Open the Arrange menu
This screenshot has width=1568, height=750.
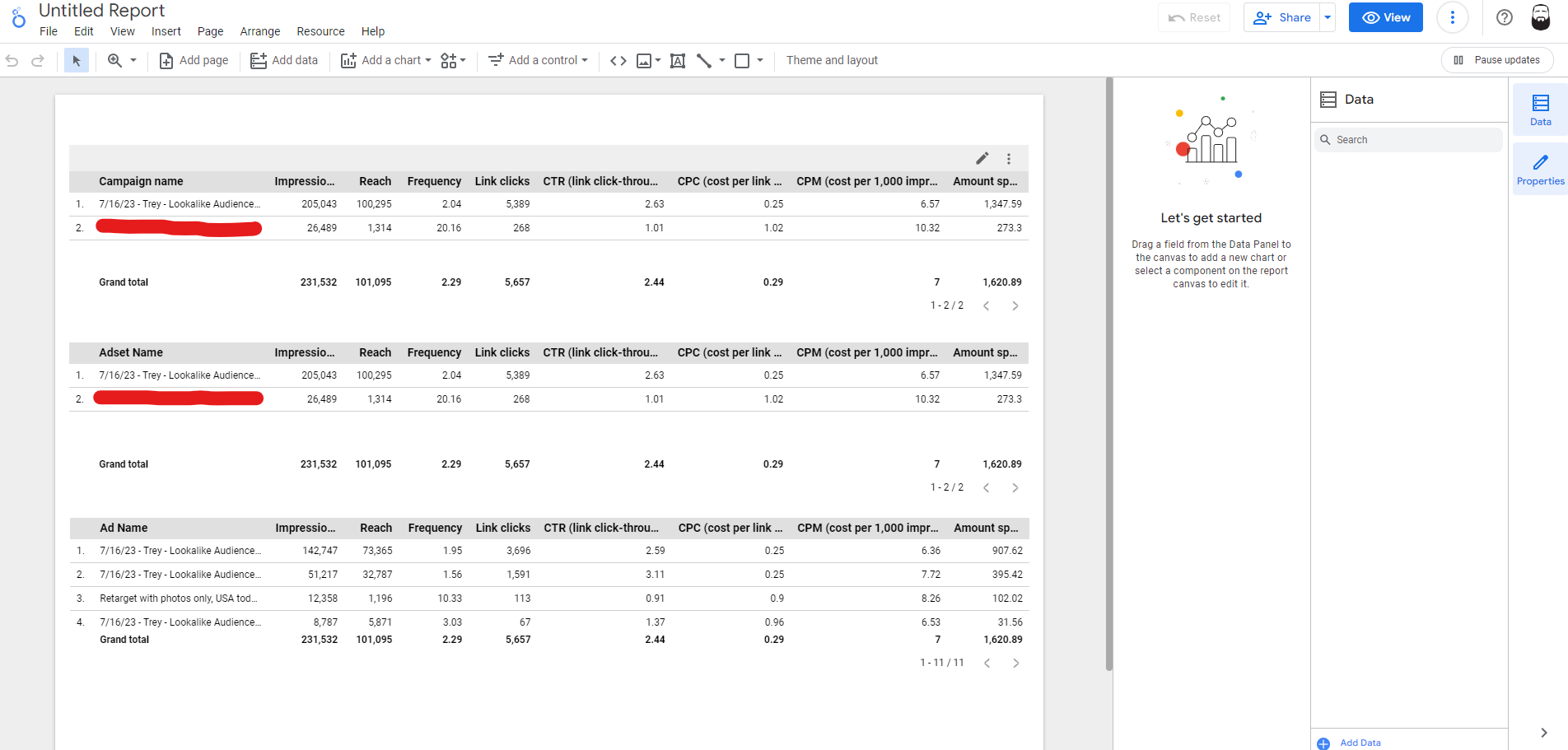[259, 31]
